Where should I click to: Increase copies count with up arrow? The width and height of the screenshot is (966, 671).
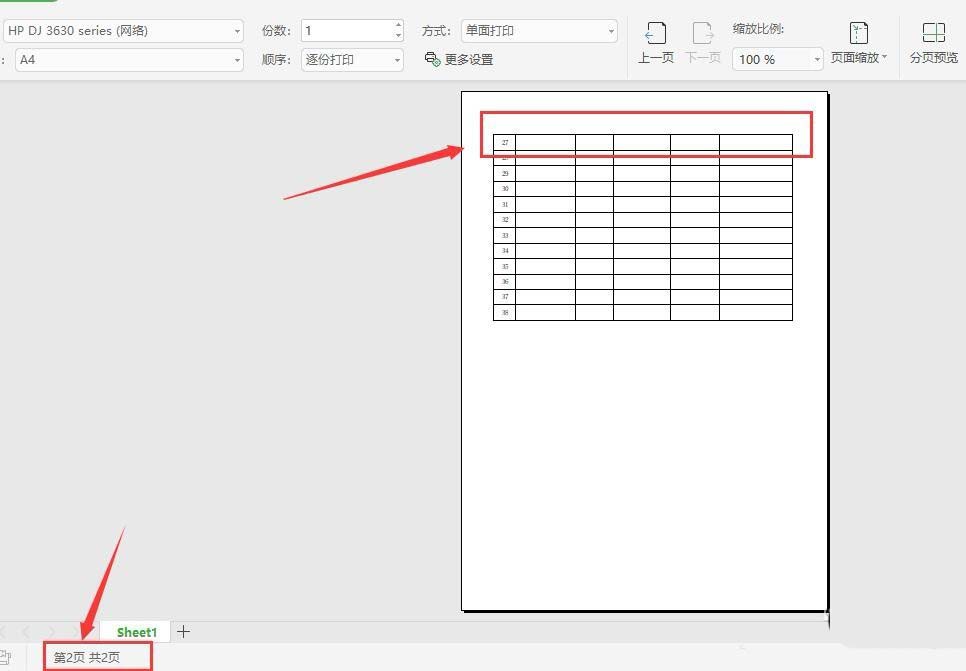pyautogui.click(x=398, y=25)
